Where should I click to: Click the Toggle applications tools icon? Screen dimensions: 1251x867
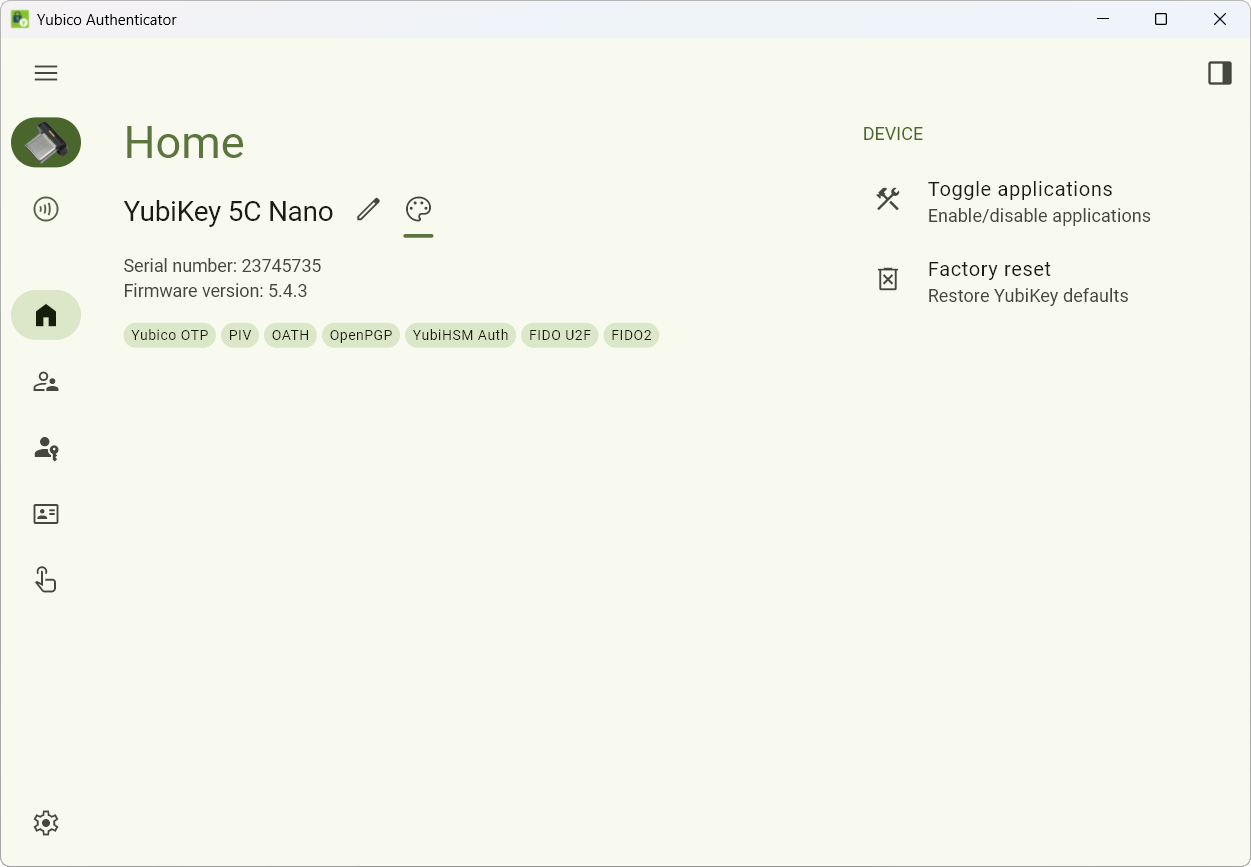click(888, 199)
